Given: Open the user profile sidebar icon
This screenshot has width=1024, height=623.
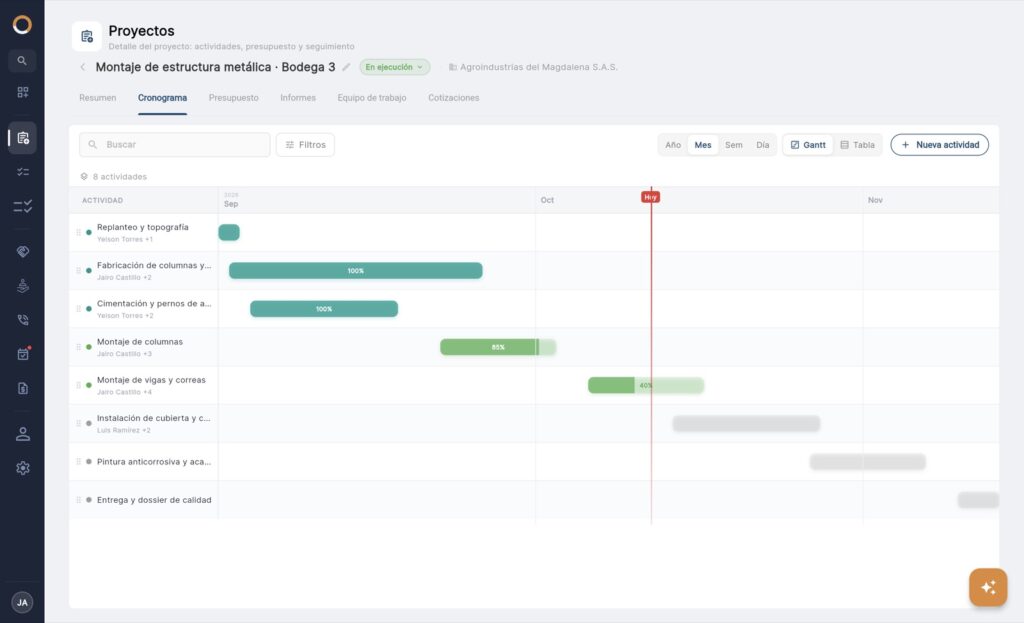Looking at the screenshot, I should (x=22, y=434).
